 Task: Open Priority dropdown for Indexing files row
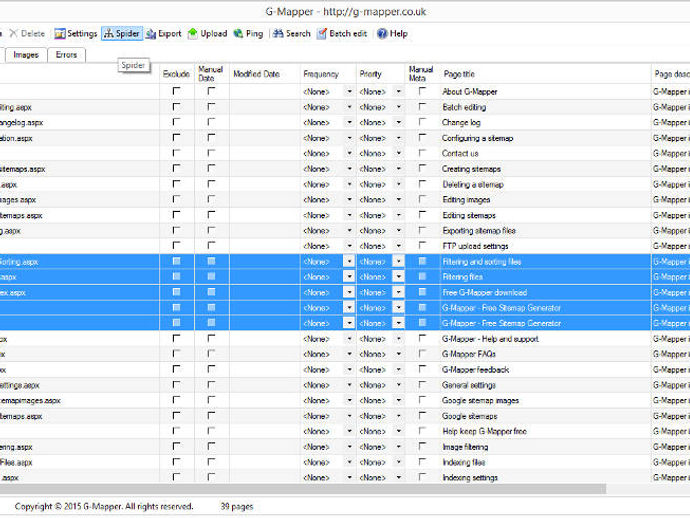point(398,462)
